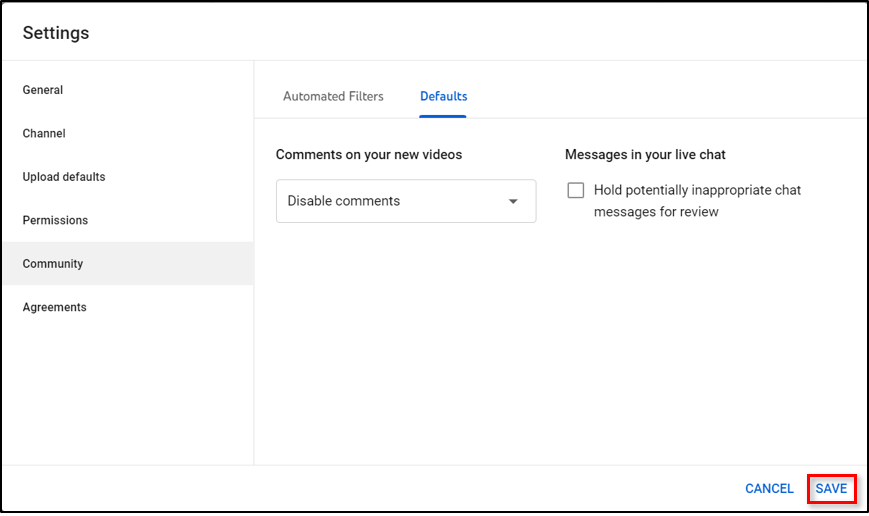Enable hold inappropriate chat messages checkbox
This screenshot has height=516, width=869.
576,190
